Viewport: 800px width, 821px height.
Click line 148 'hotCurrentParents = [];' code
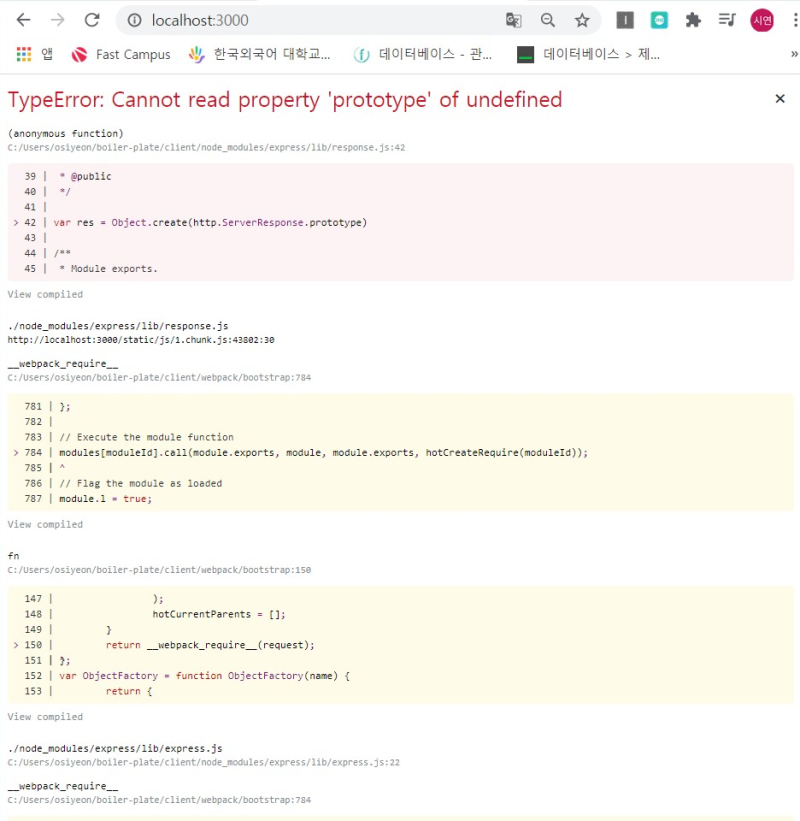(219, 614)
